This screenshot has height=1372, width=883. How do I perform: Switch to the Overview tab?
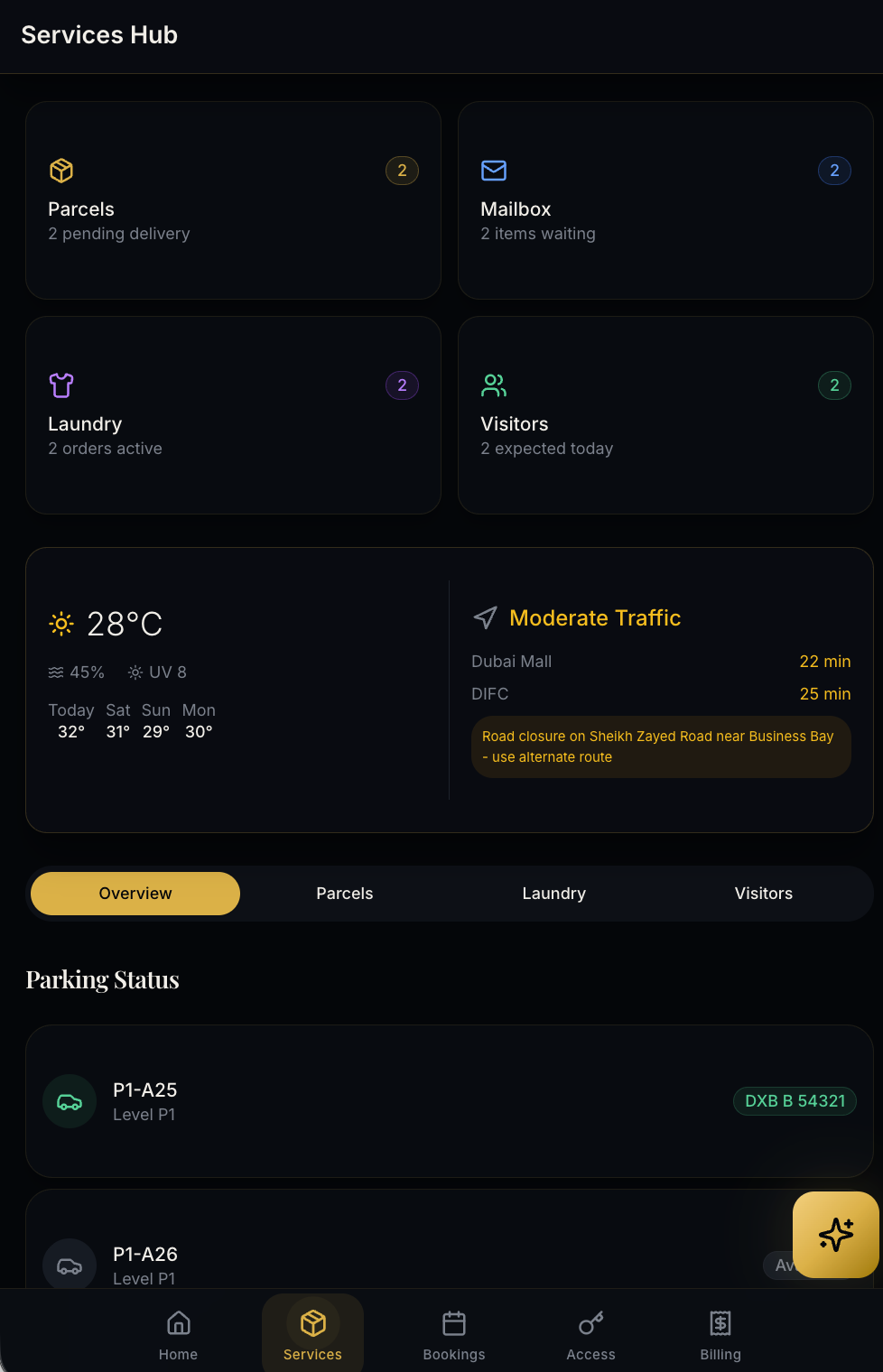(135, 894)
